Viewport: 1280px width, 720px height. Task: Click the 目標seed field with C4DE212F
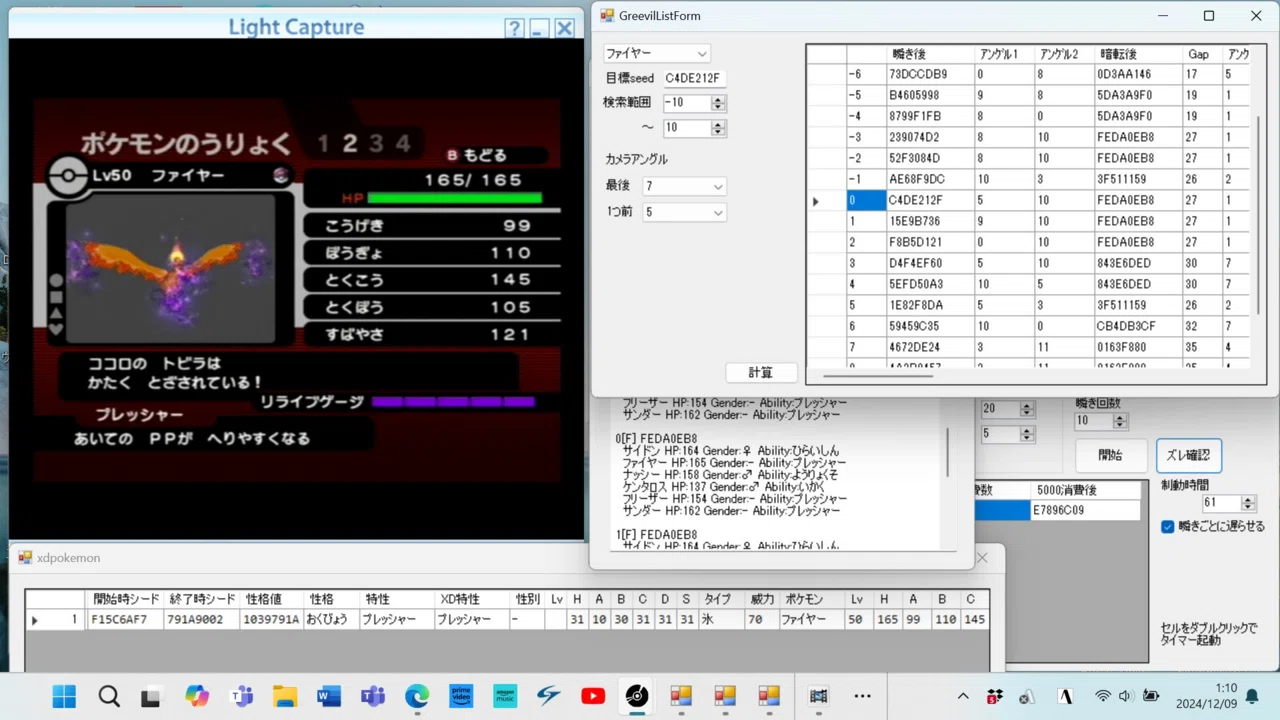point(693,78)
